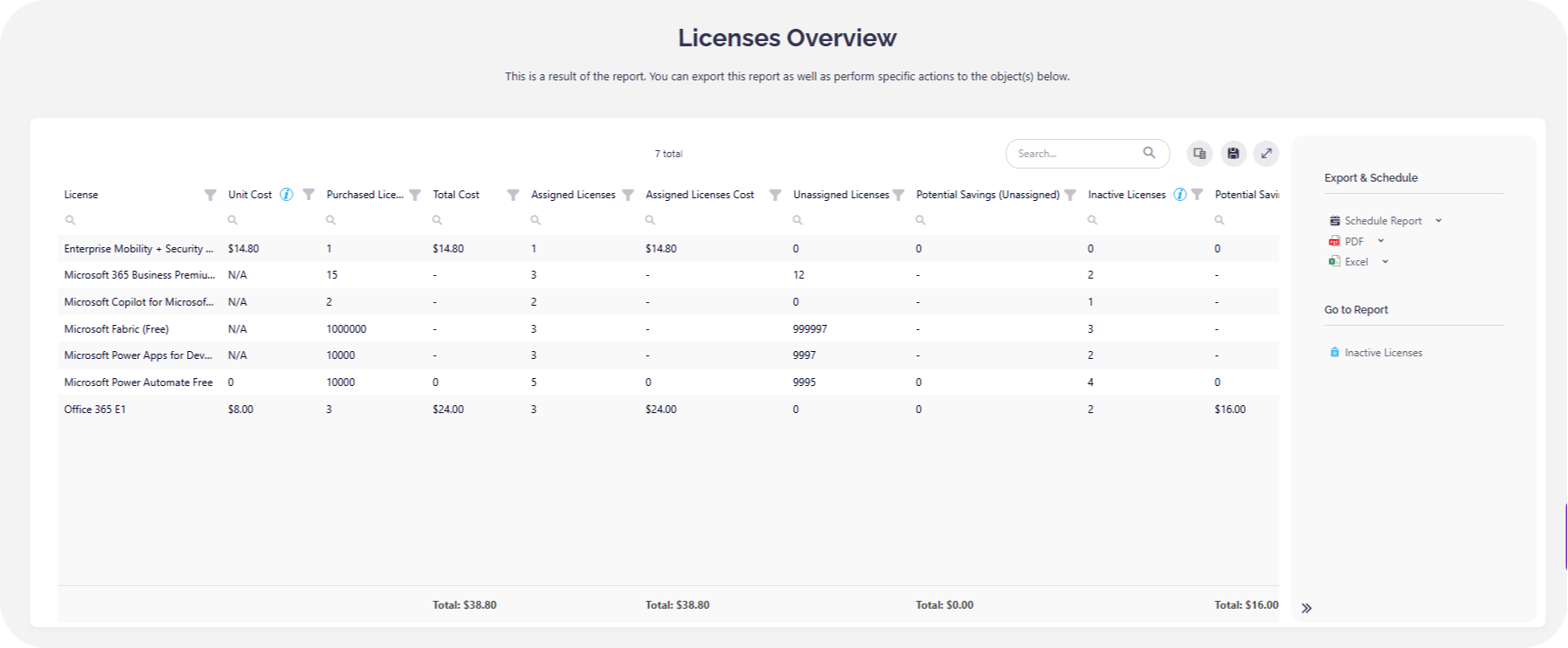Sort by Unassigned Licenses column header

[x=841, y=195]
